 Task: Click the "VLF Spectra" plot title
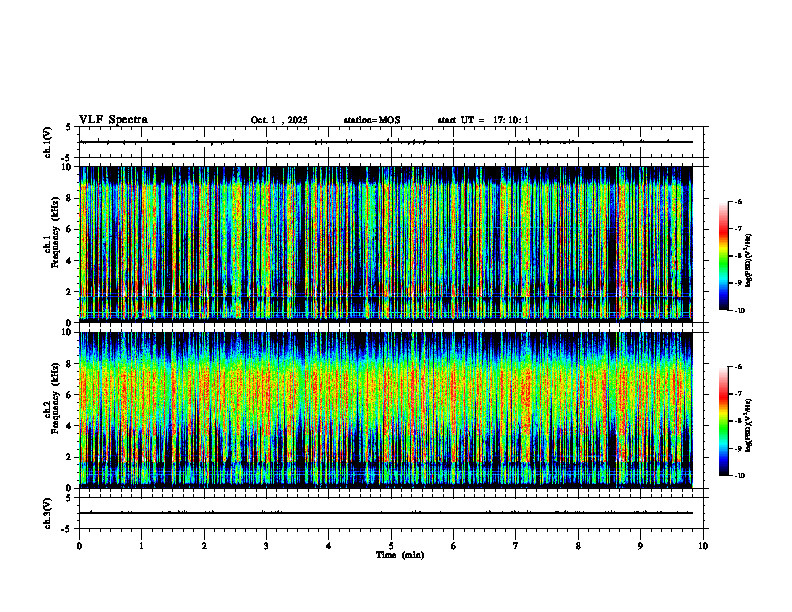coord(113,120)
